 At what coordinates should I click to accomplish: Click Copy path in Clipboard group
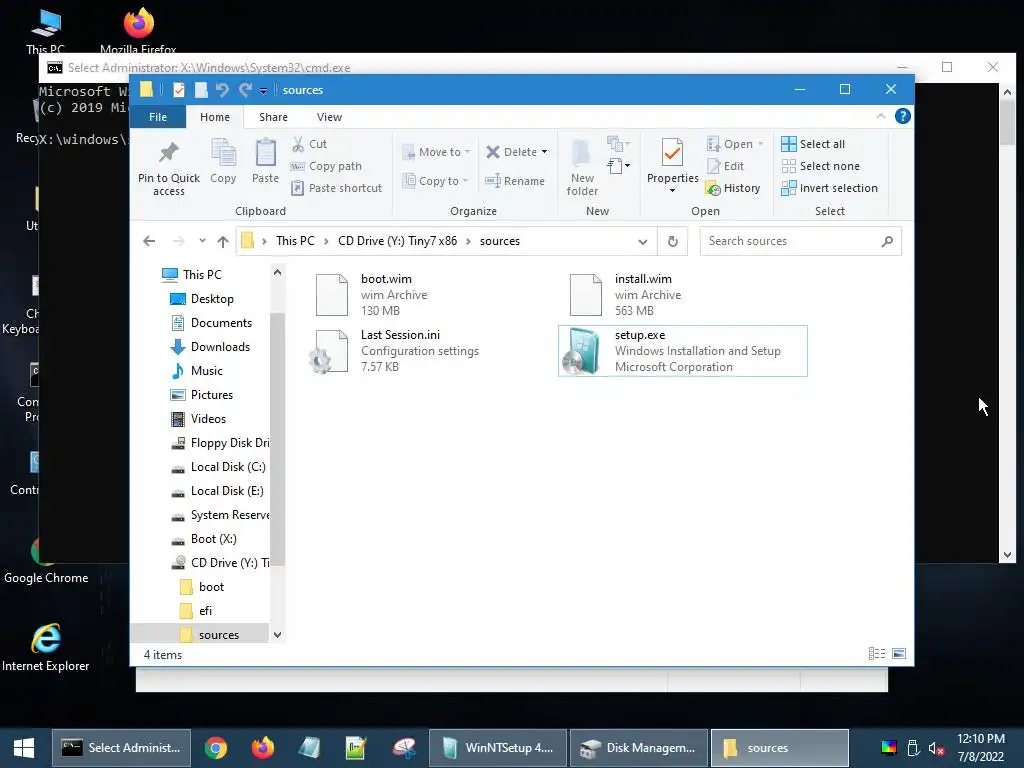326,166
